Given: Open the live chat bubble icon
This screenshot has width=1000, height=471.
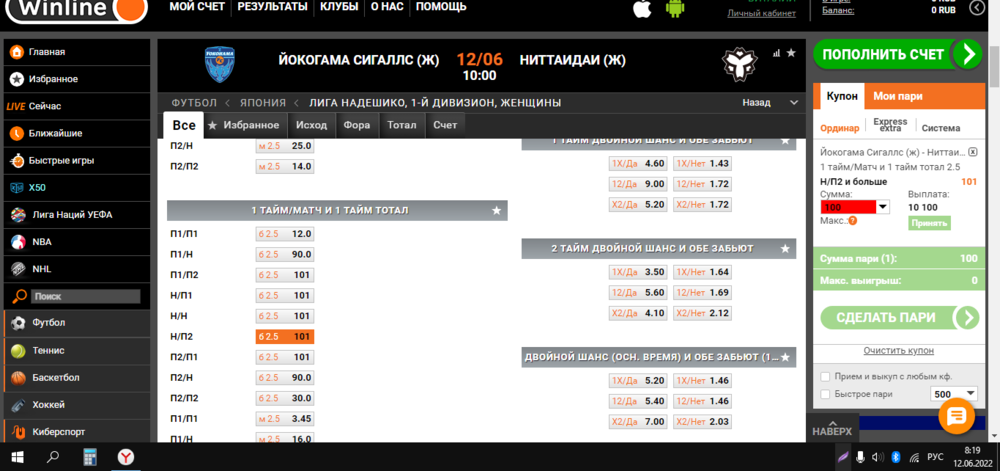Looking at the screenshot, I should click(957, 416).
